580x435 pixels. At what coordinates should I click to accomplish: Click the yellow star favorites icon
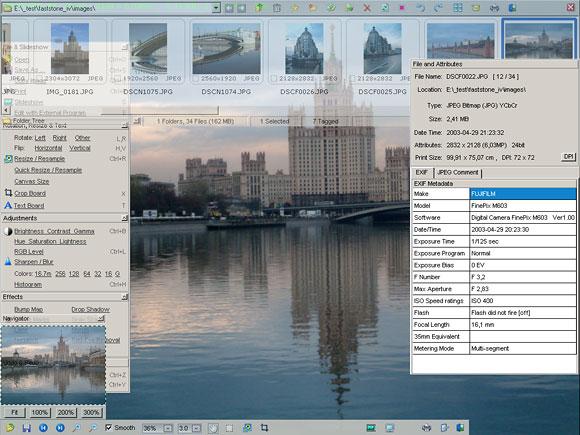tap(295, 8)
